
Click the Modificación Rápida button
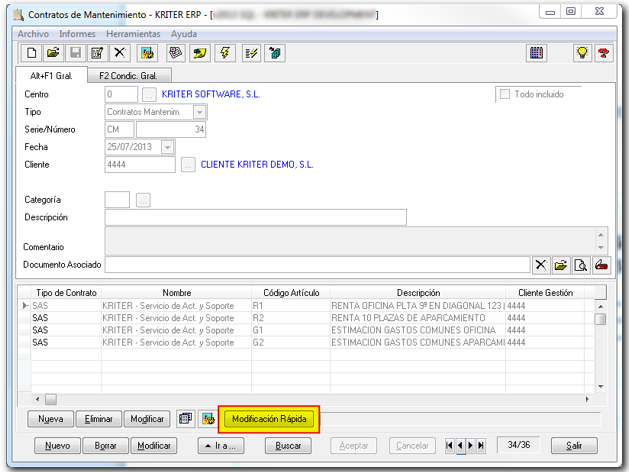(269, 419)
